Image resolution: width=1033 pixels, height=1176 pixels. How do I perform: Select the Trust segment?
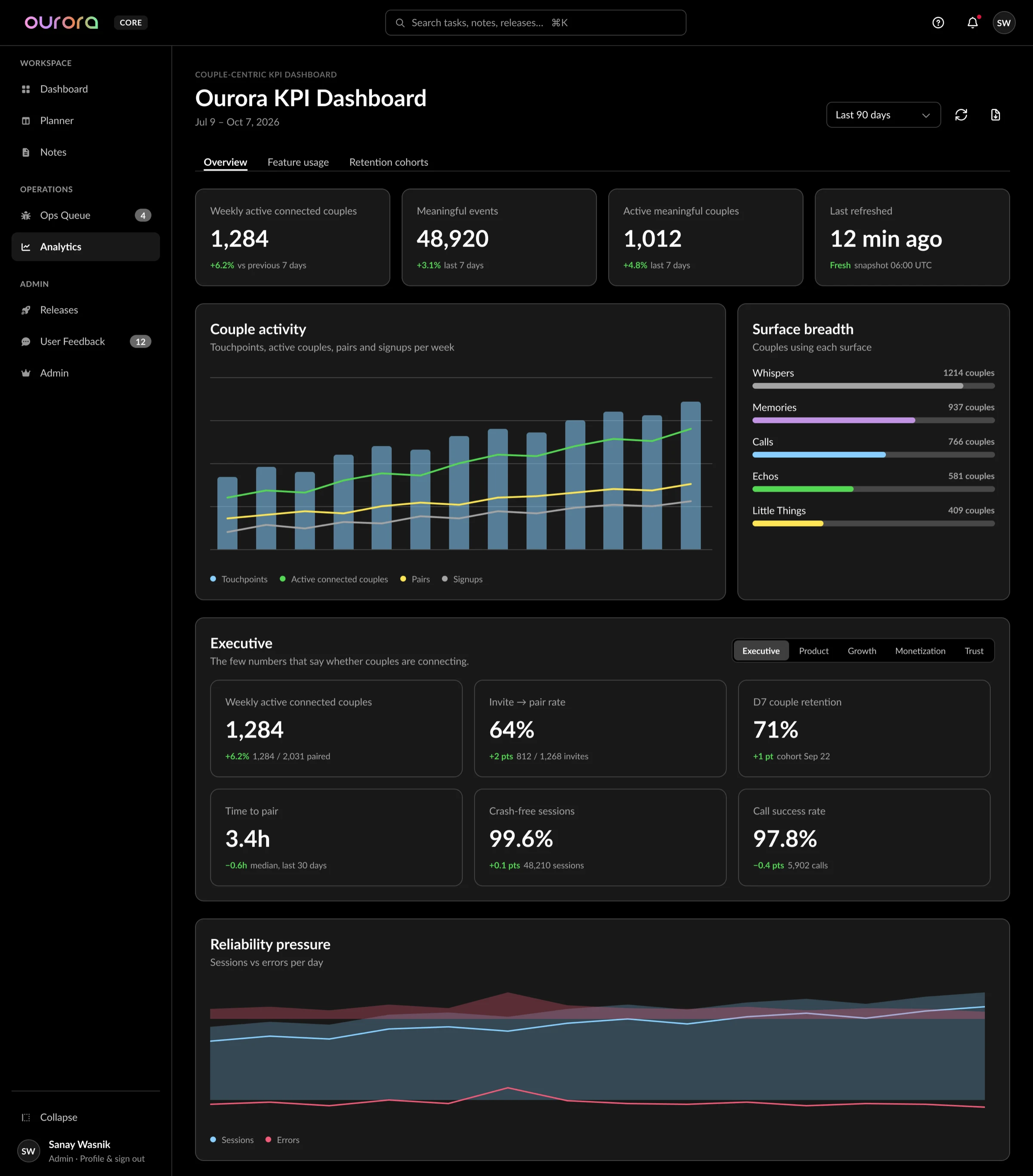pyautogui.click(x=974, y=651)
